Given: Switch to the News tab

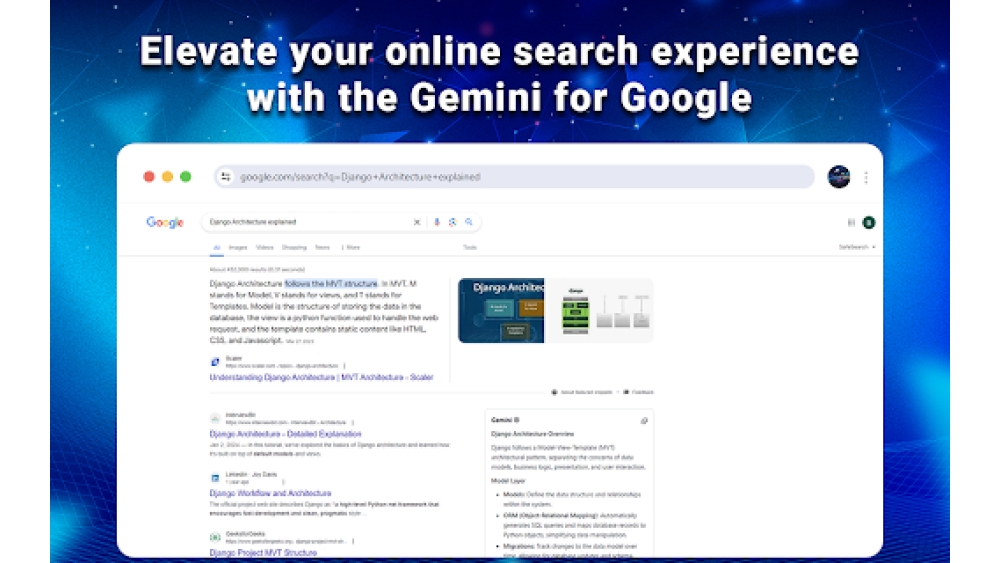Looking at the screenshot, I should click(322, 247).
